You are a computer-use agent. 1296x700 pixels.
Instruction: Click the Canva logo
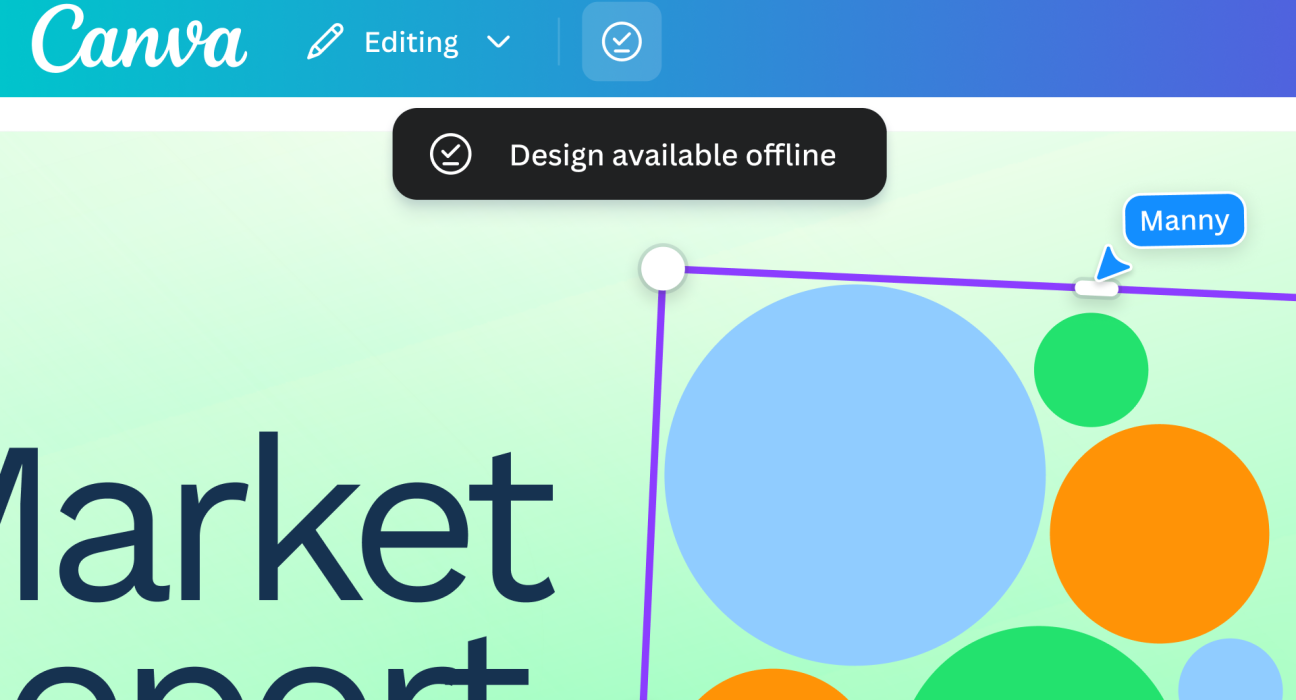139,39
